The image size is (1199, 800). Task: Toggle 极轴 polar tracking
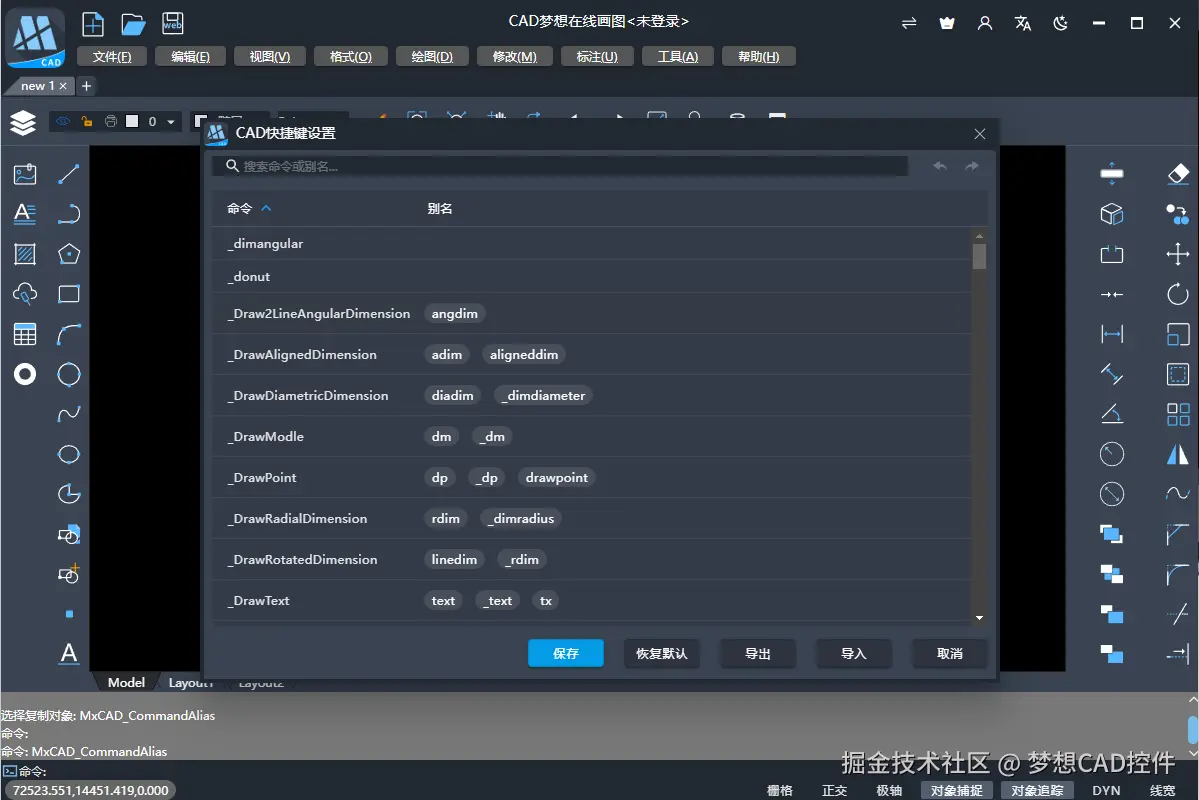coord(889,790)
